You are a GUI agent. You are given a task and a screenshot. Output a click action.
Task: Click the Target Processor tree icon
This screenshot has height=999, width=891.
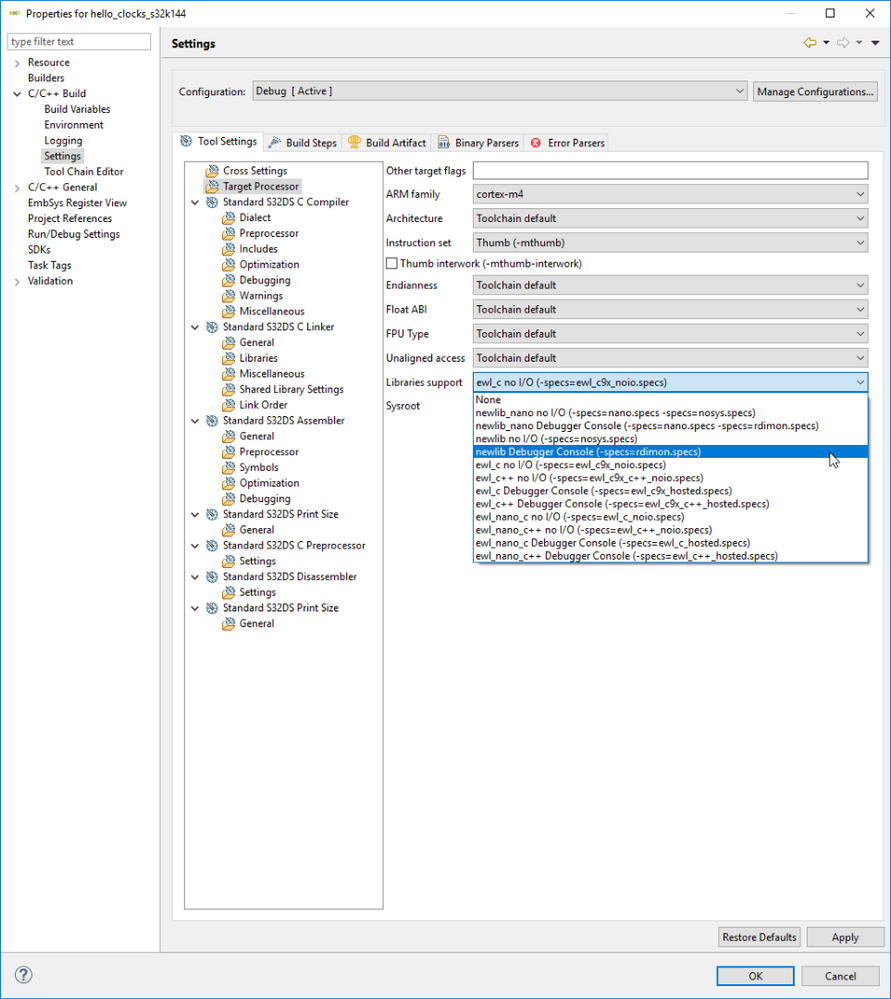pos(212,187)
